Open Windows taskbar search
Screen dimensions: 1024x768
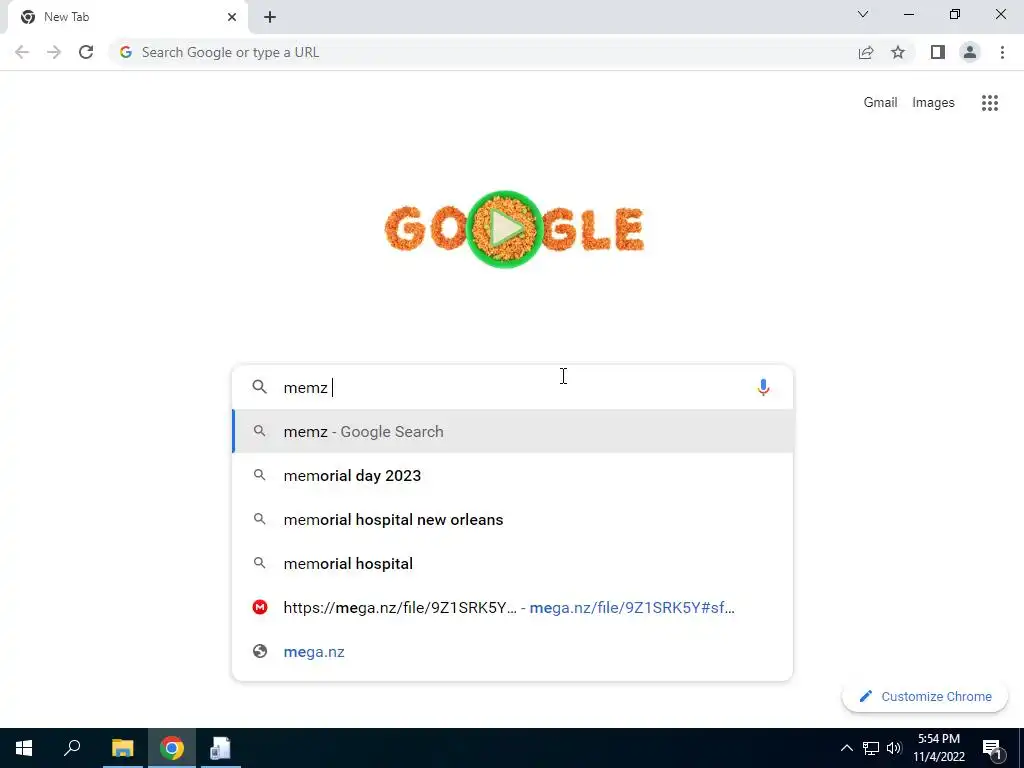pyautogui.click(x=72, y=748)
